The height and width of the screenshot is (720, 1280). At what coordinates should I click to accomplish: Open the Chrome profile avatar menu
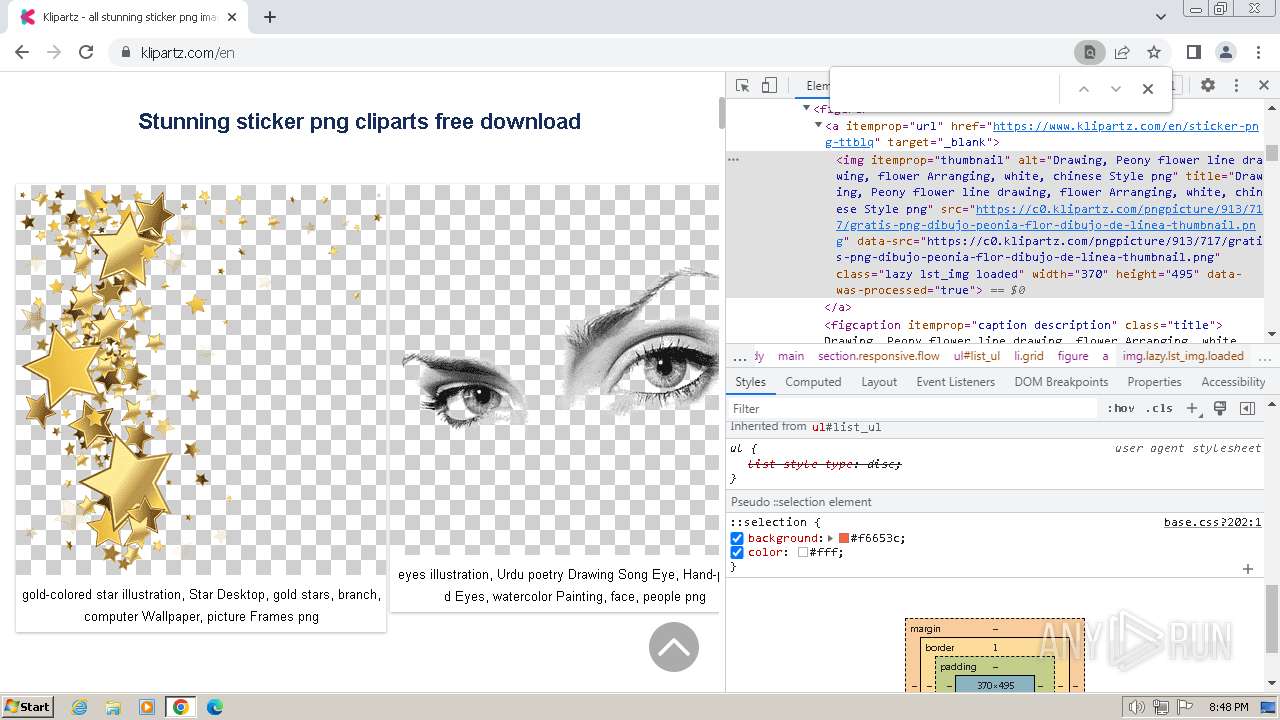(x=1226, y=52)
